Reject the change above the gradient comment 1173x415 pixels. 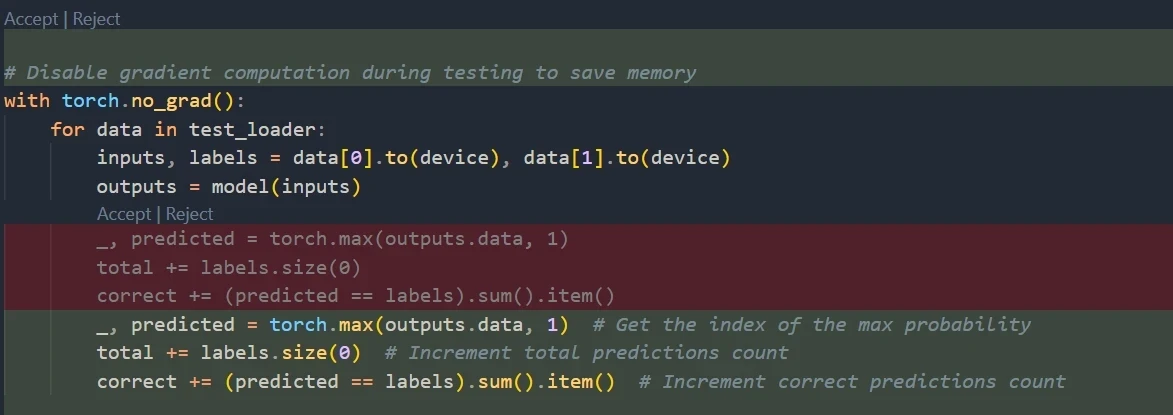[96, 19]
